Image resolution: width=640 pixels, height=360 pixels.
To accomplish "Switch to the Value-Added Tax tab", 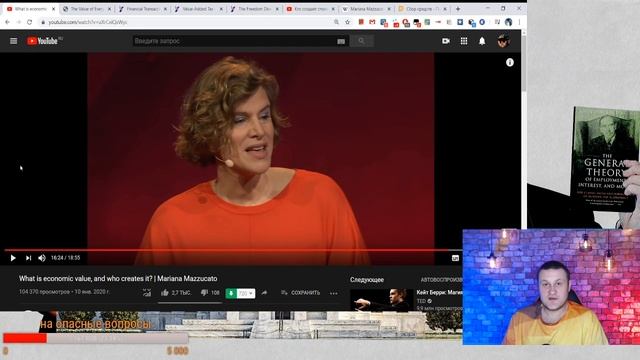I will click(198, 9).
